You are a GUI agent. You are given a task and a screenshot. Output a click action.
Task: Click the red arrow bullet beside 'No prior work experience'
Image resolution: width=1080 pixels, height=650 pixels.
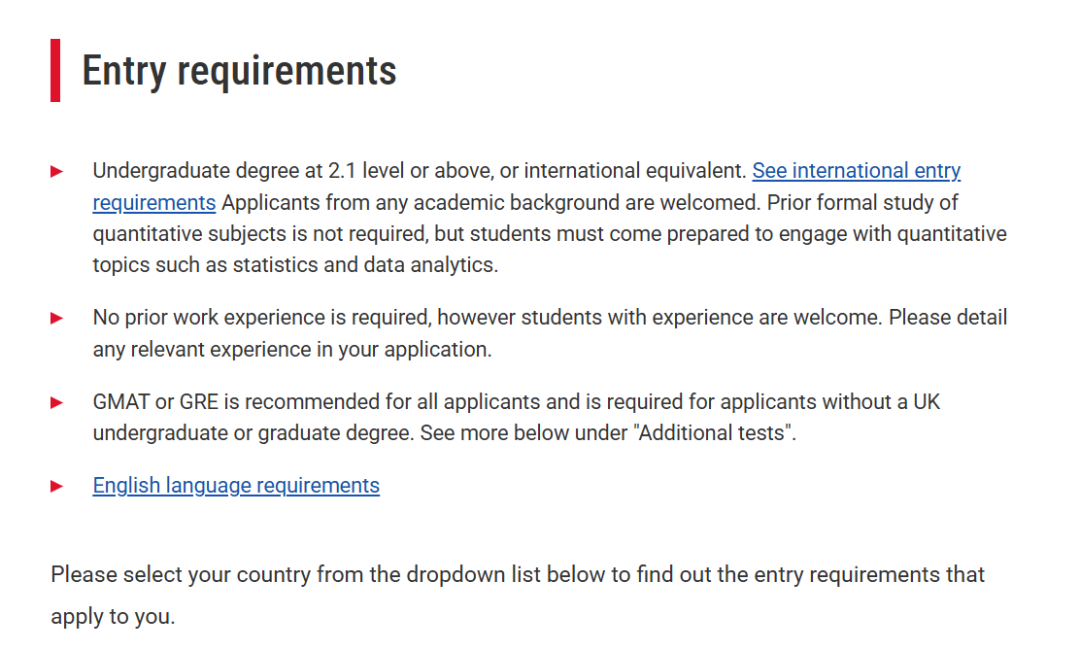pyautogui.click(x=57, y=318)
